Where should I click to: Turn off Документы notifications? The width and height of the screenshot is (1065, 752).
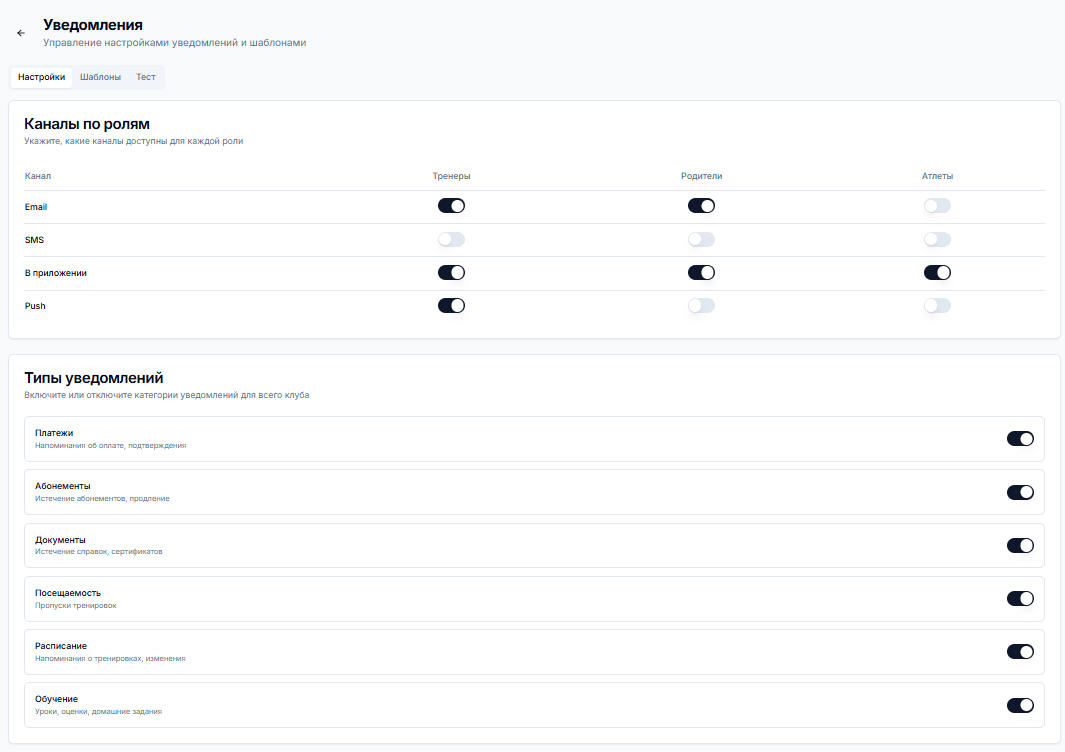click(x=1020, y=546)
